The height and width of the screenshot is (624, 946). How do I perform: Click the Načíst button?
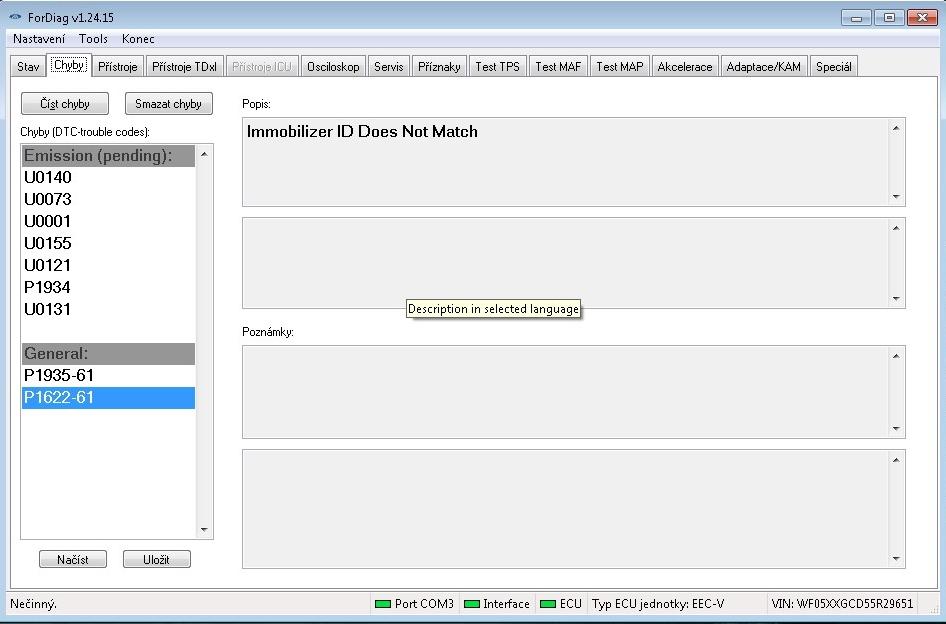[x=73, y=560]
